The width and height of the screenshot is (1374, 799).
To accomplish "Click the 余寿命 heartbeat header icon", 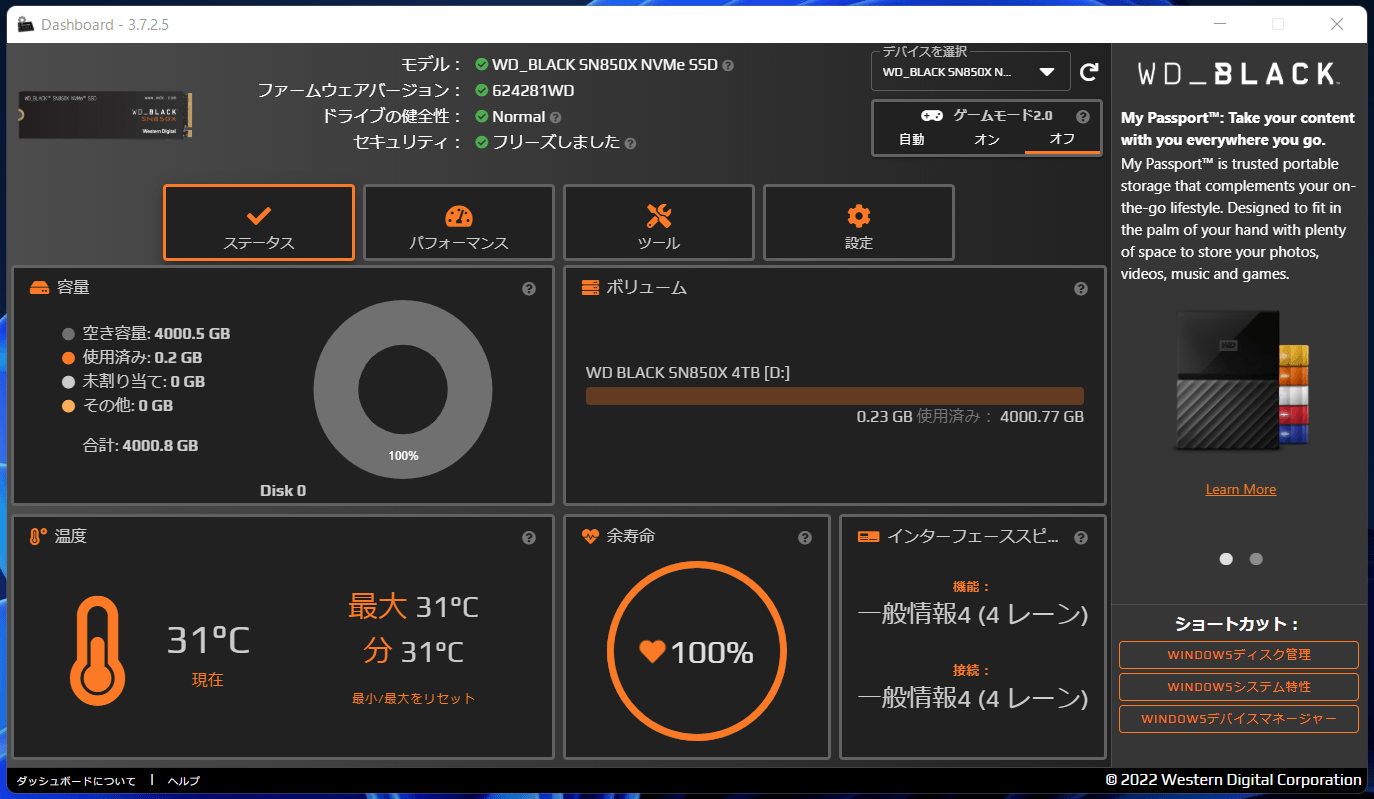I will [x=590, y=537].
